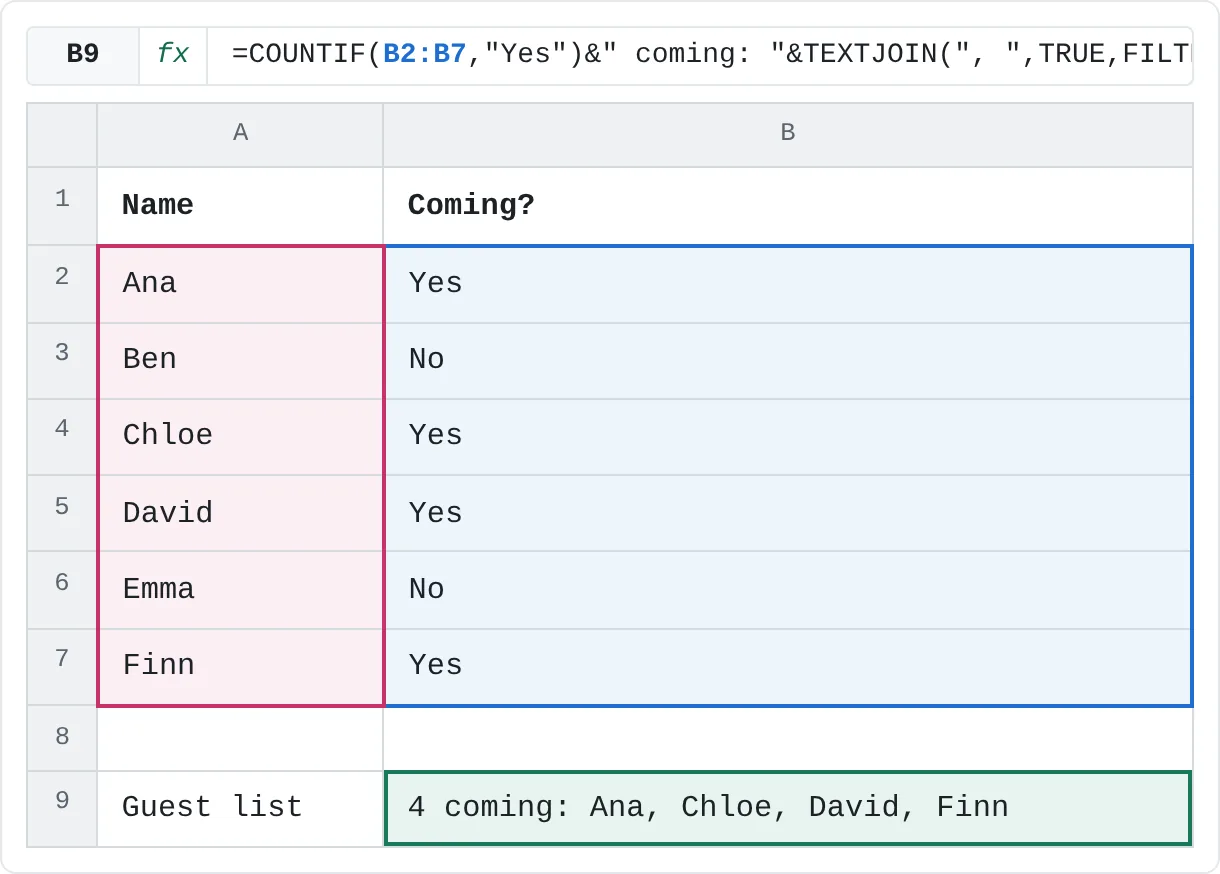Select column B header
1220x874 pixels.
pos(788,134)
